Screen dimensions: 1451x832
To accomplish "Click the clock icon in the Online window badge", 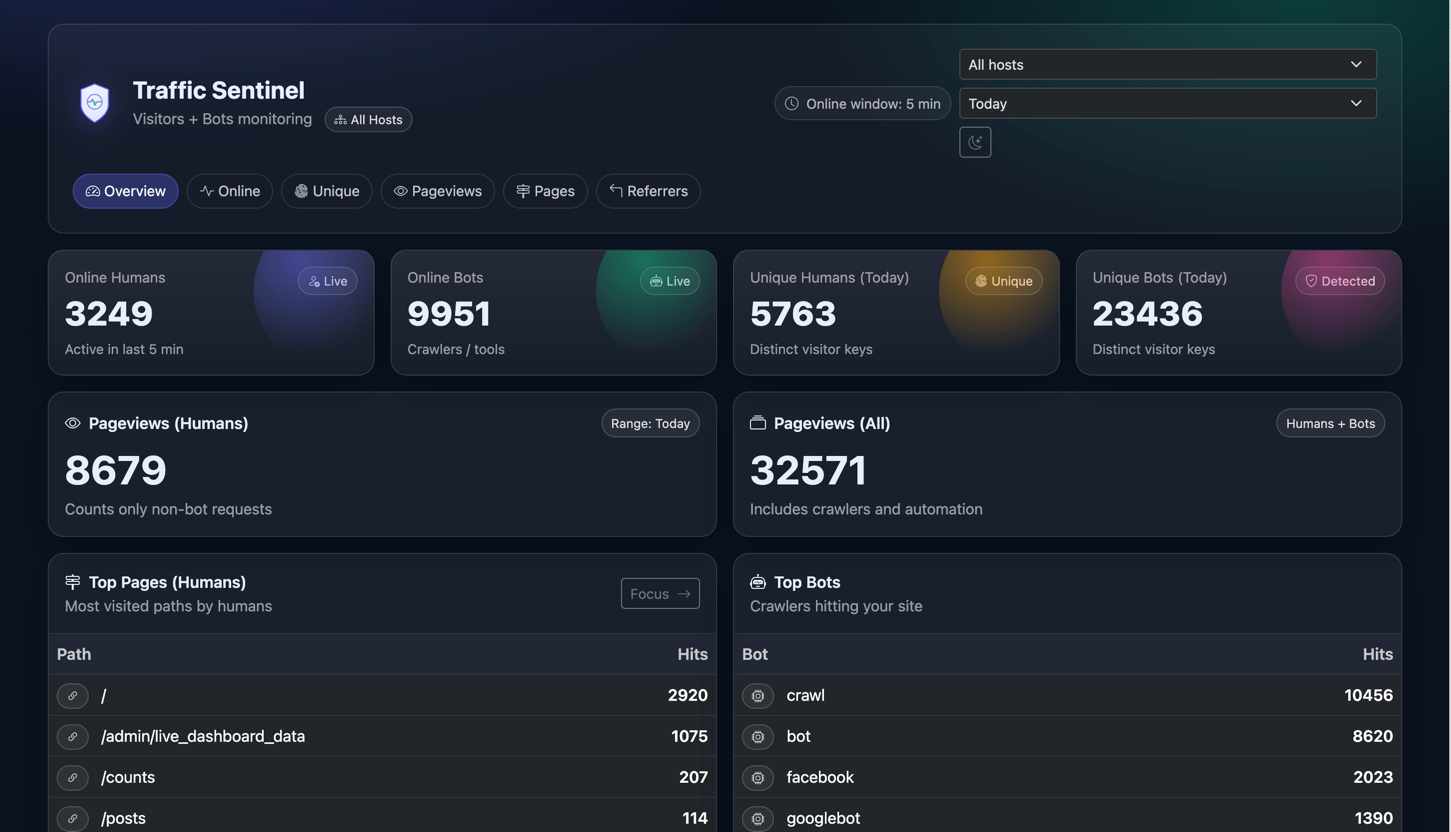I will (x=791, y=103).
